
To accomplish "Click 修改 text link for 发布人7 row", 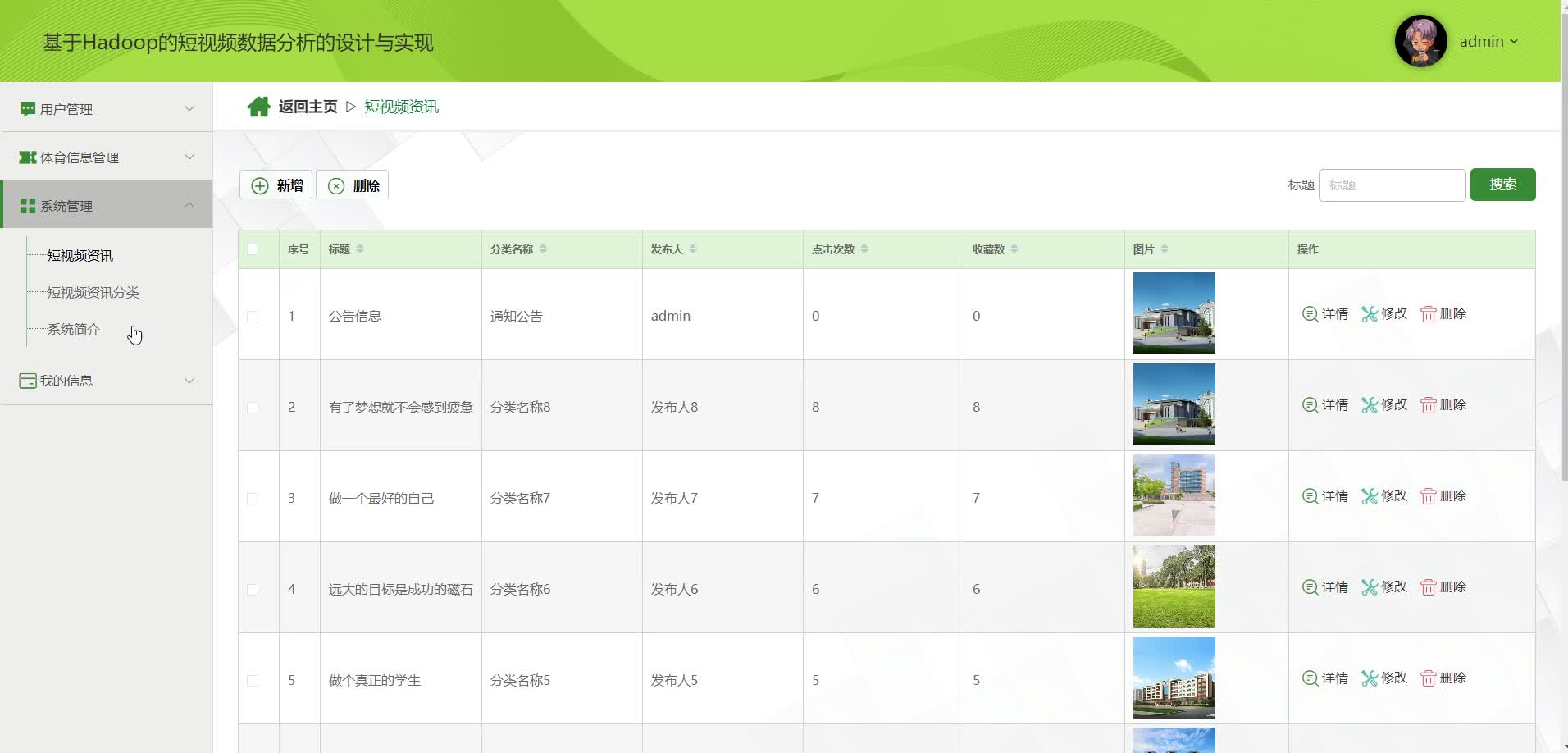I will (x=1394, y=495).
